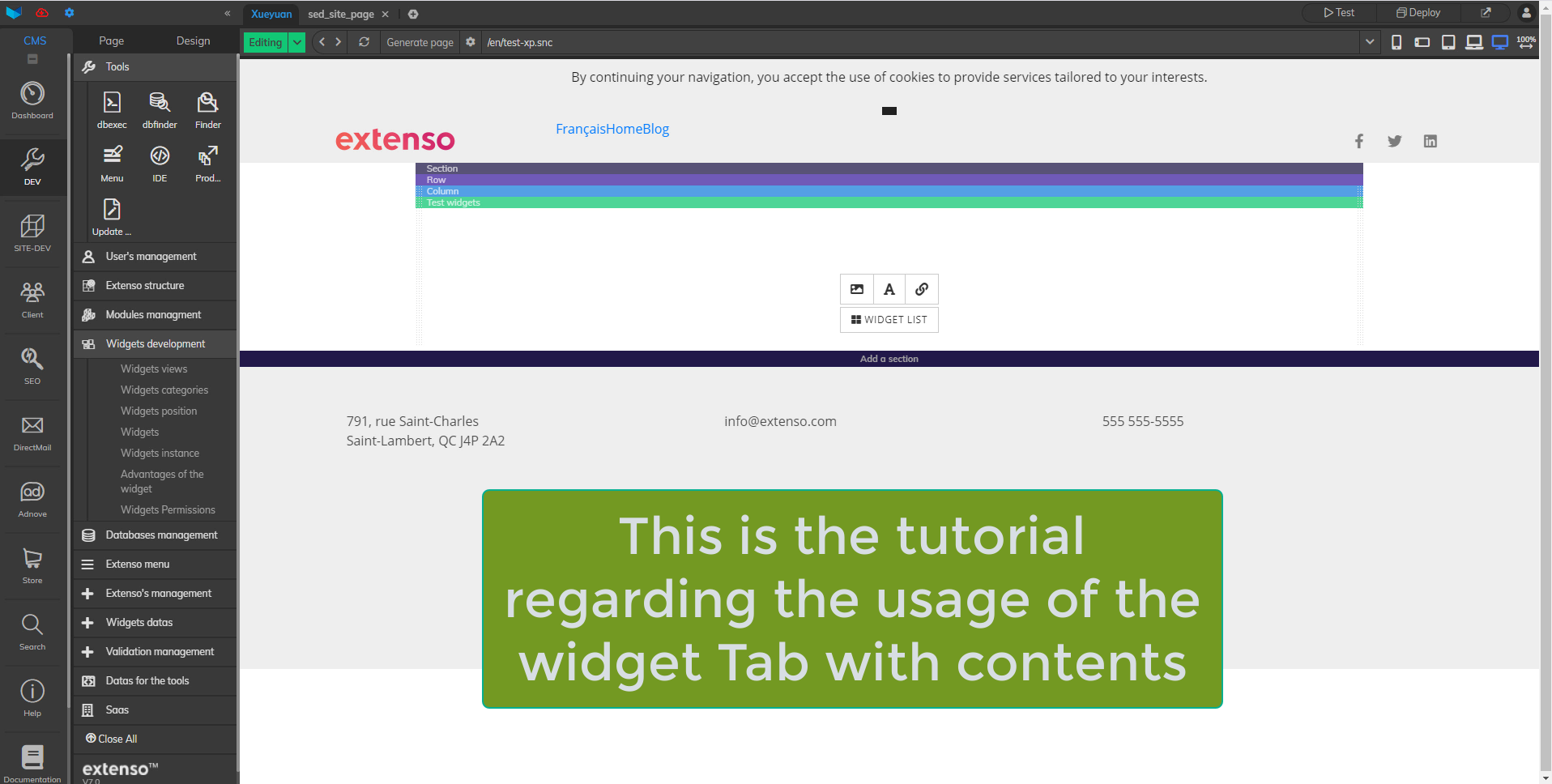Navigate forward with right arrow
This screenshot has width=1552, height=784.
339,42
